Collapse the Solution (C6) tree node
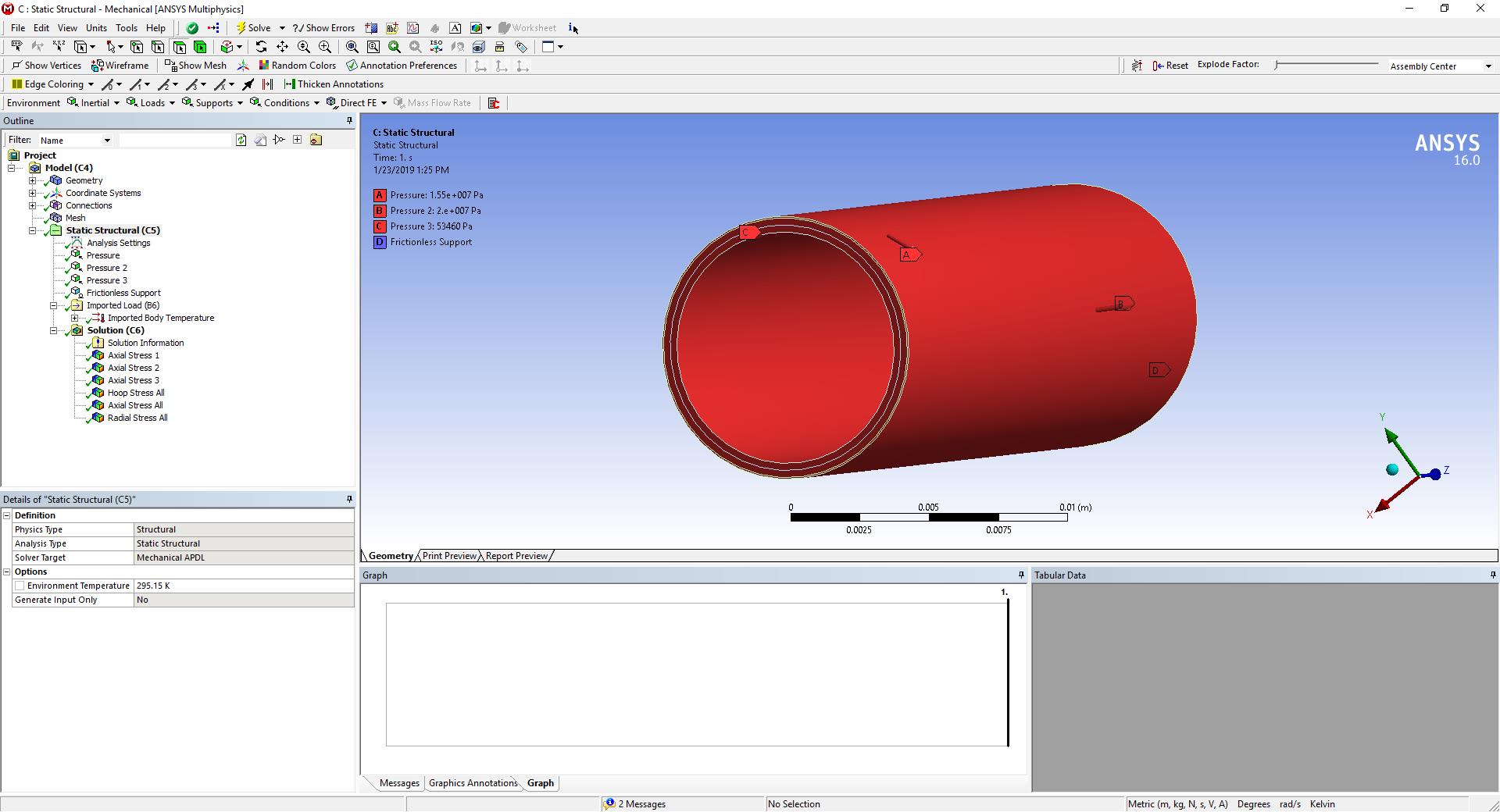 pyautogui.click(x=54, y=330)
